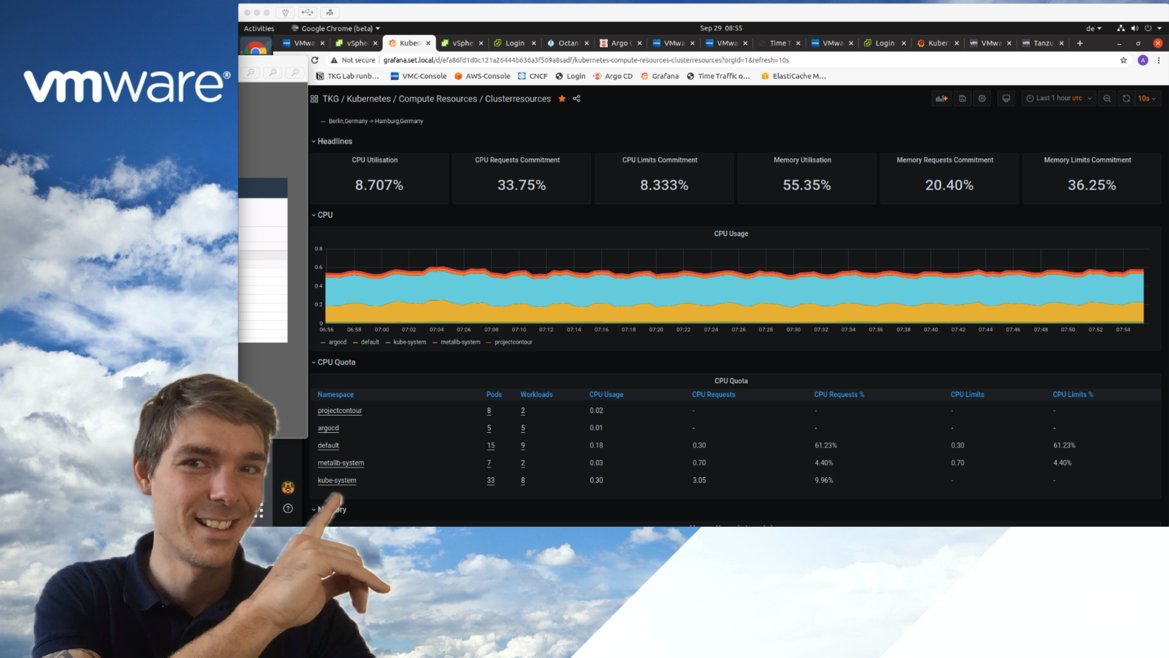1169x658 pixels.
Task: Open the Chrome three-dot menu
Action: (x=1159, y=60)
